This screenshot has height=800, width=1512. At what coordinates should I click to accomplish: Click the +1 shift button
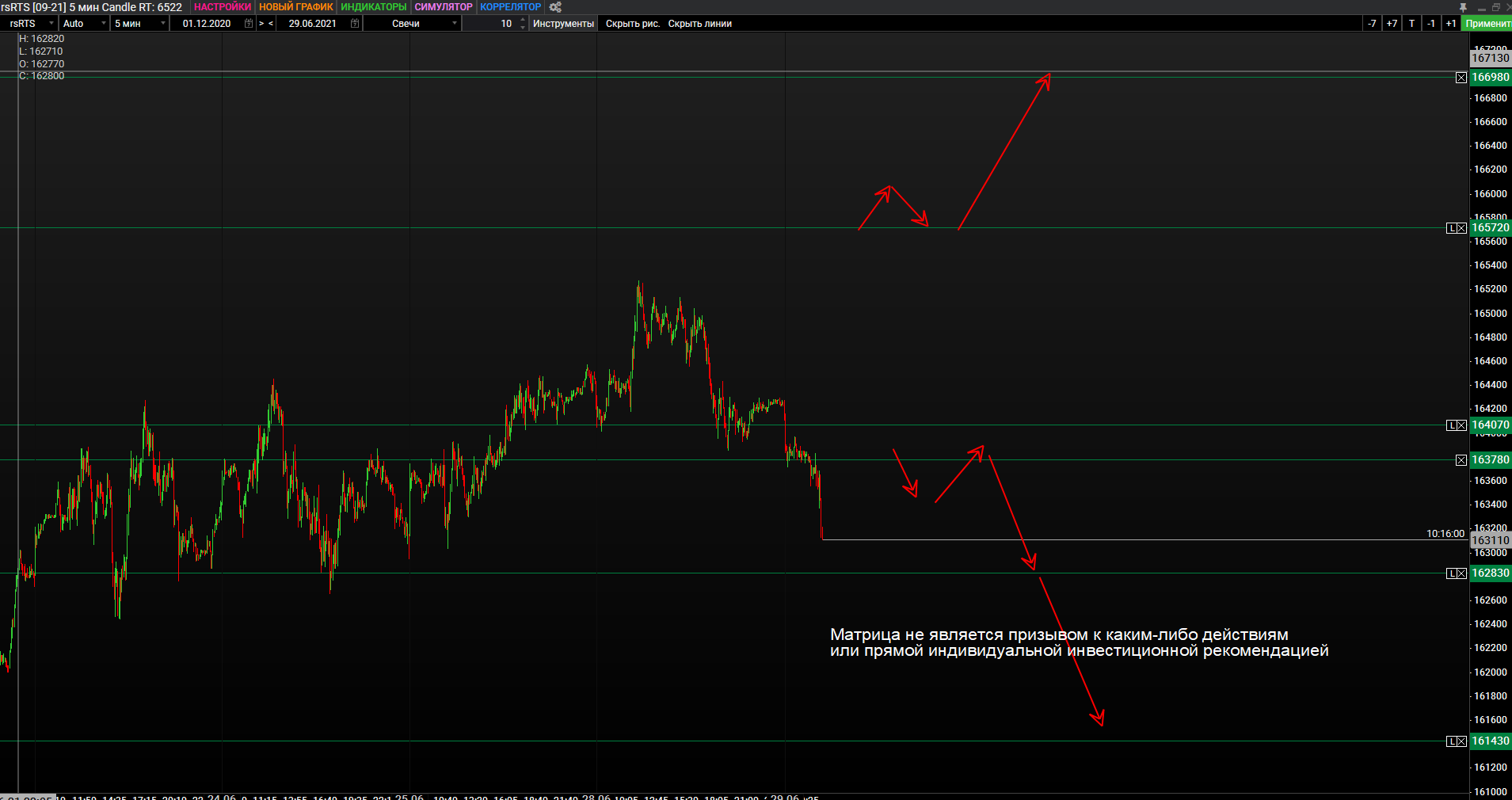click(1450, 24)
